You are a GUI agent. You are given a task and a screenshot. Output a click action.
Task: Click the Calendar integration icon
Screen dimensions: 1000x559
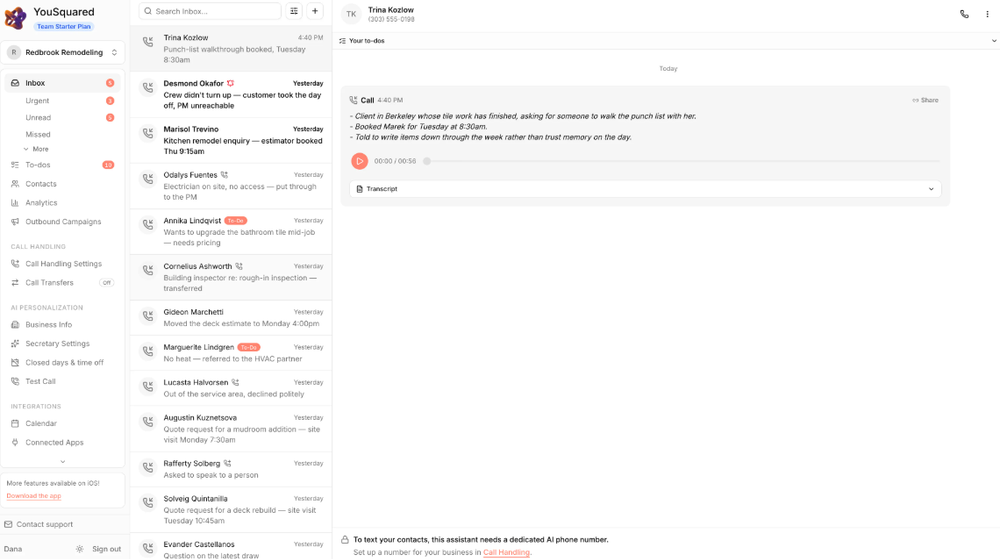point(15,423)
